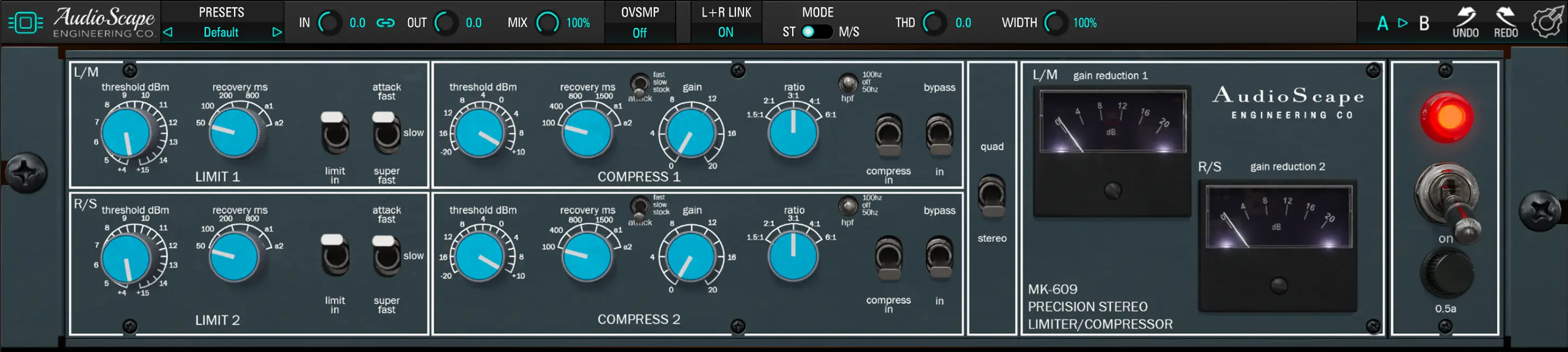Select the A state button
Image resolution: width=1568 pixels, height=352 pixels.
click(1382, 24)
